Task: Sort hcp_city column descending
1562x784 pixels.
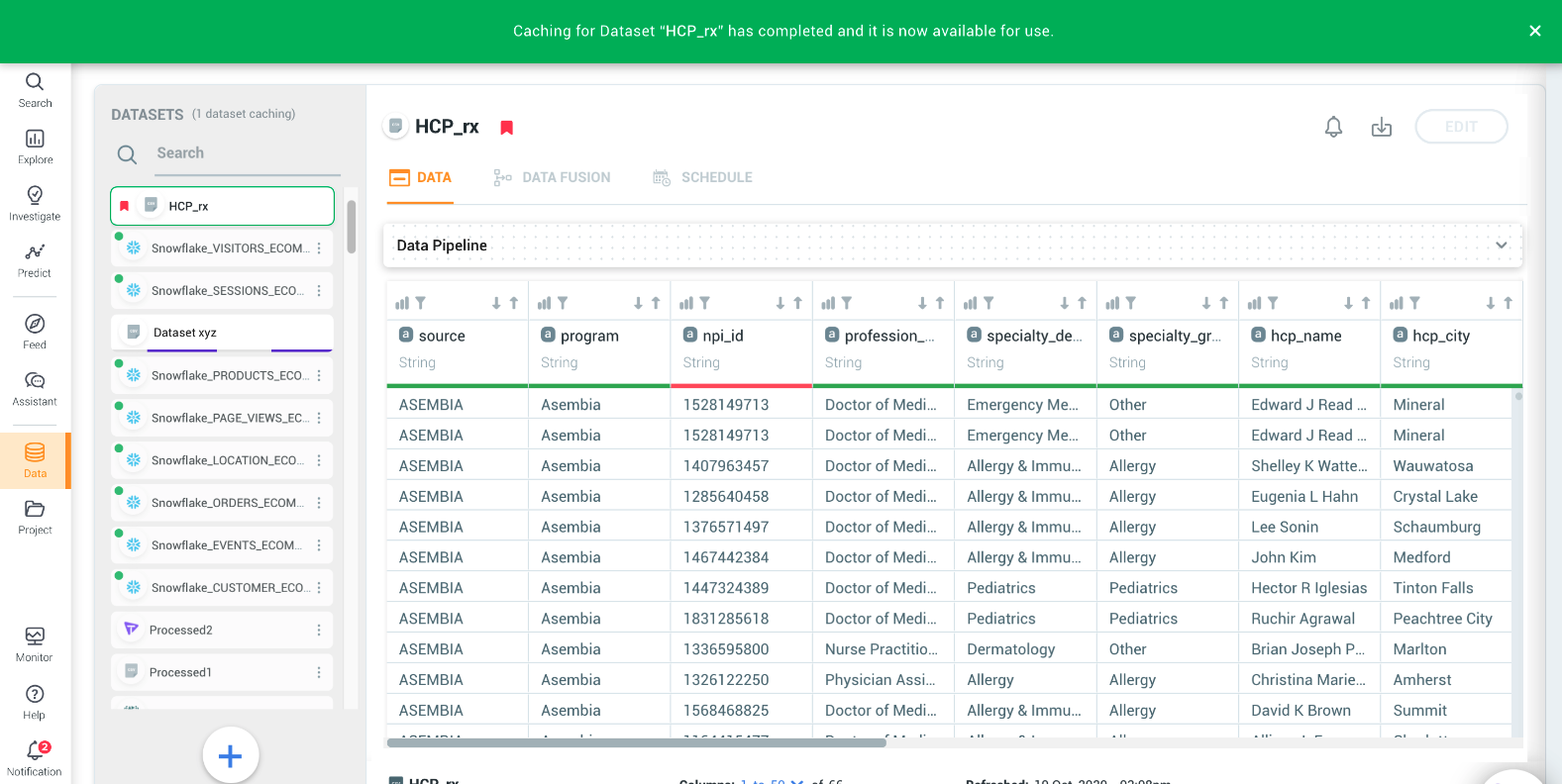Action: pos(1491,303)
